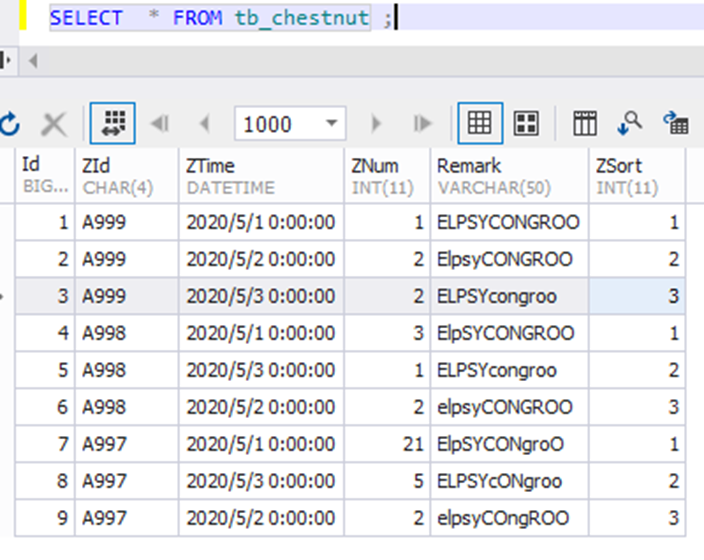Click the Cancel X icon in results toolbar

pyautogui.click(x=54, y=124)
